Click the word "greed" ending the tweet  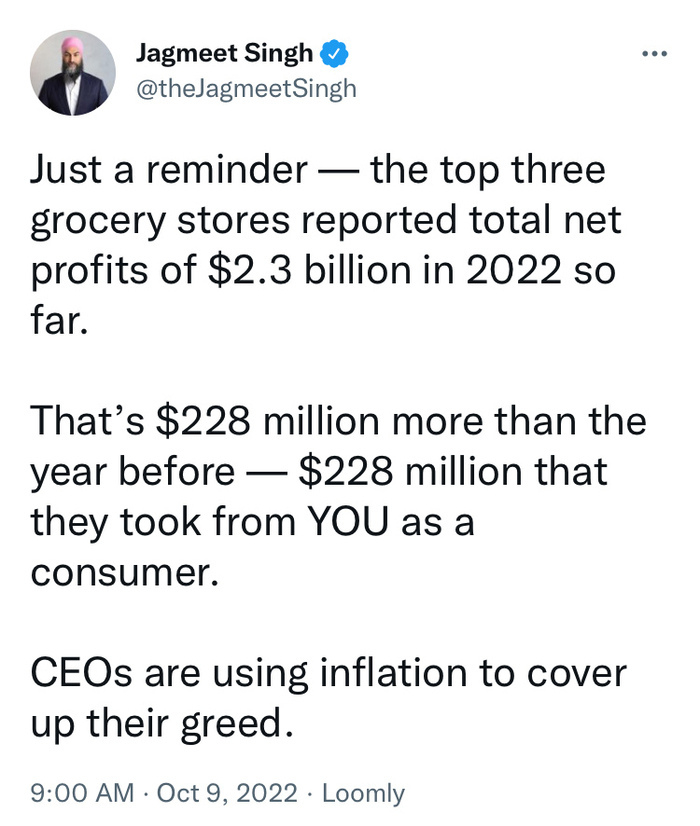(237, 722)
